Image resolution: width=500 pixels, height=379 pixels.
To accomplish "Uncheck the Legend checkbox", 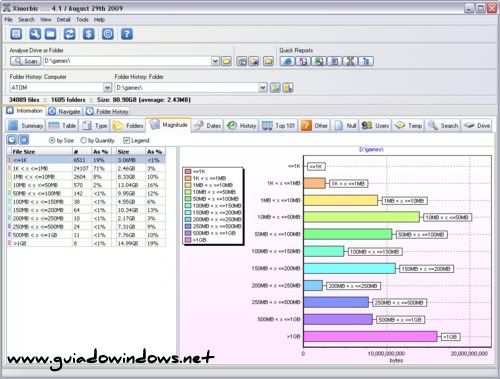I will tap(126, 140).
